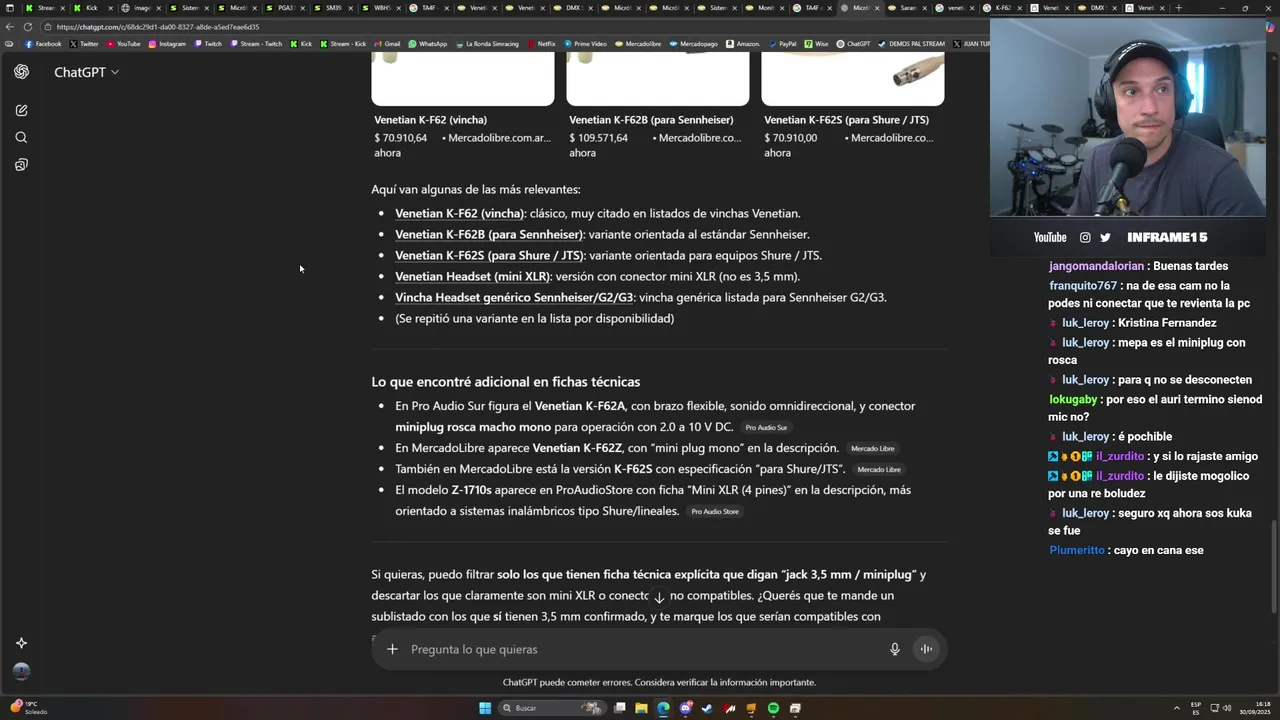Open product card Venetian K-F62S priced $70.910,00
1280x720 pixels.
(x=852, y=105)
